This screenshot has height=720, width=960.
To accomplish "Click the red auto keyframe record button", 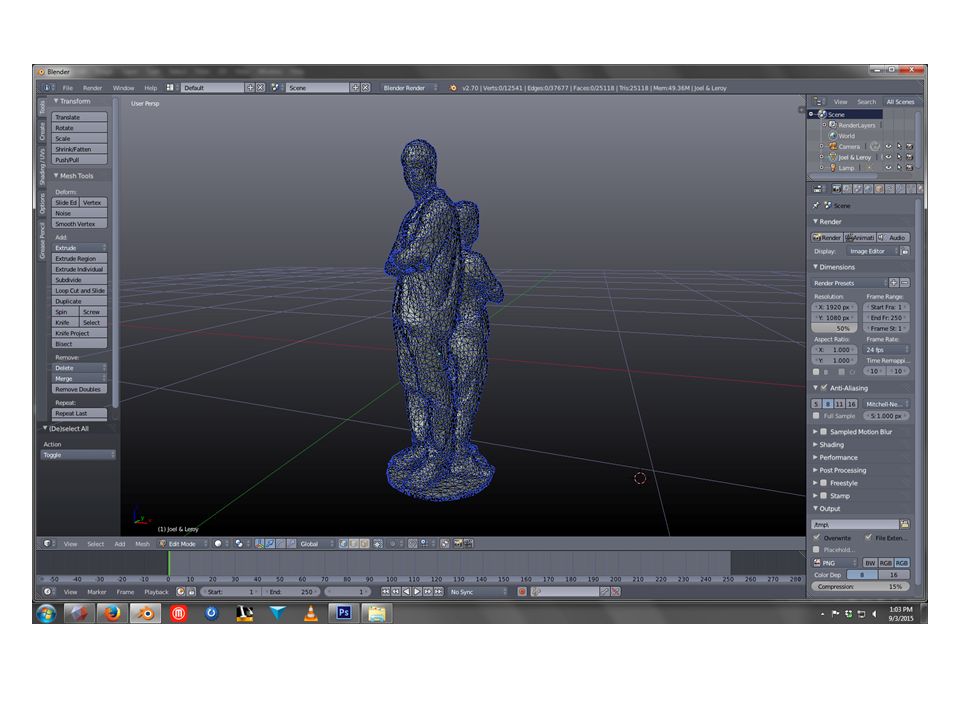I will pos(522,592).
